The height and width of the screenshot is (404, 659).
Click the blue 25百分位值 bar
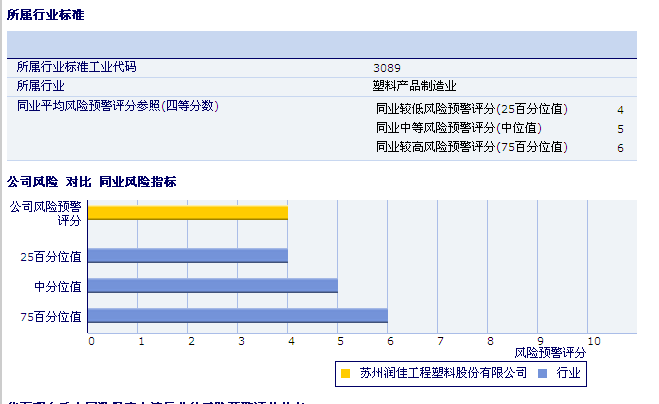188,256
